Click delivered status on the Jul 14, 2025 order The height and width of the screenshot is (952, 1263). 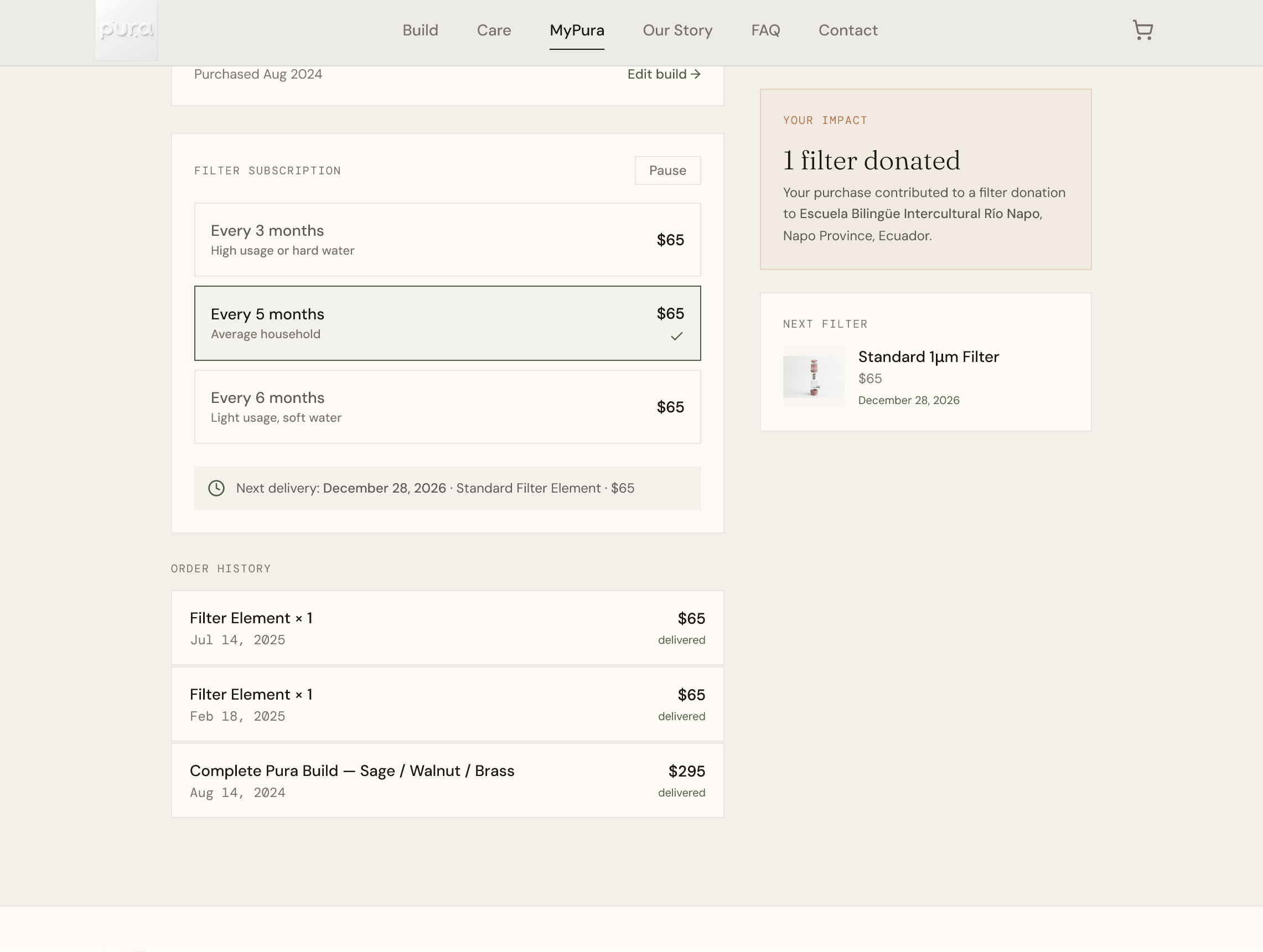682,640
